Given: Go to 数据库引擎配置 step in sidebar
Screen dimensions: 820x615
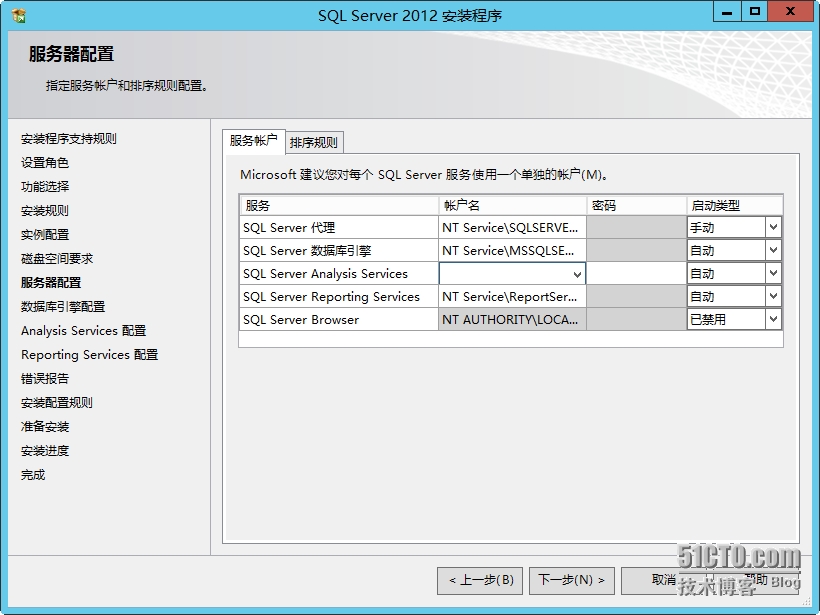Looking at the screenshot, I should click(63, 306).
